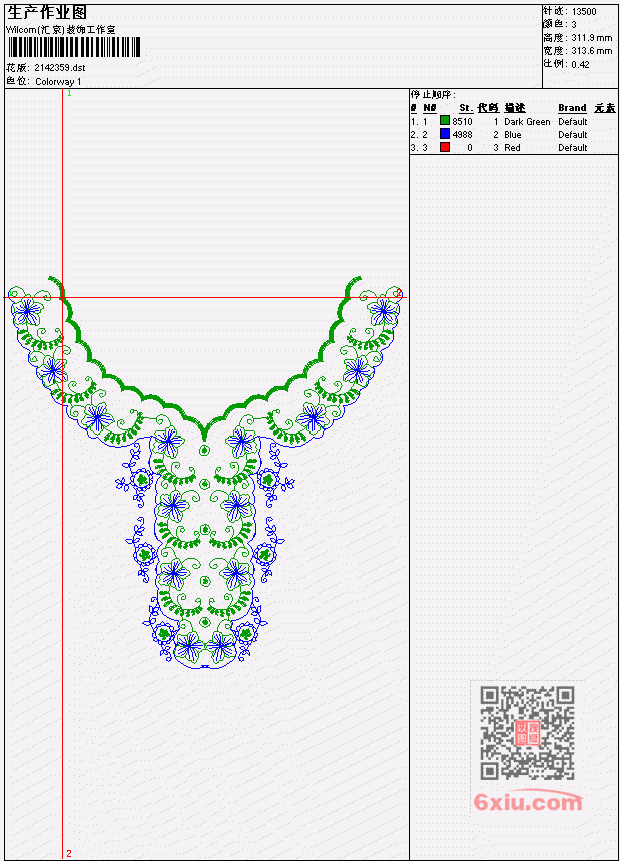Click the N# column header
This screenshot has height=861, width=620.
pyautogui.click(x=429, y=108)
